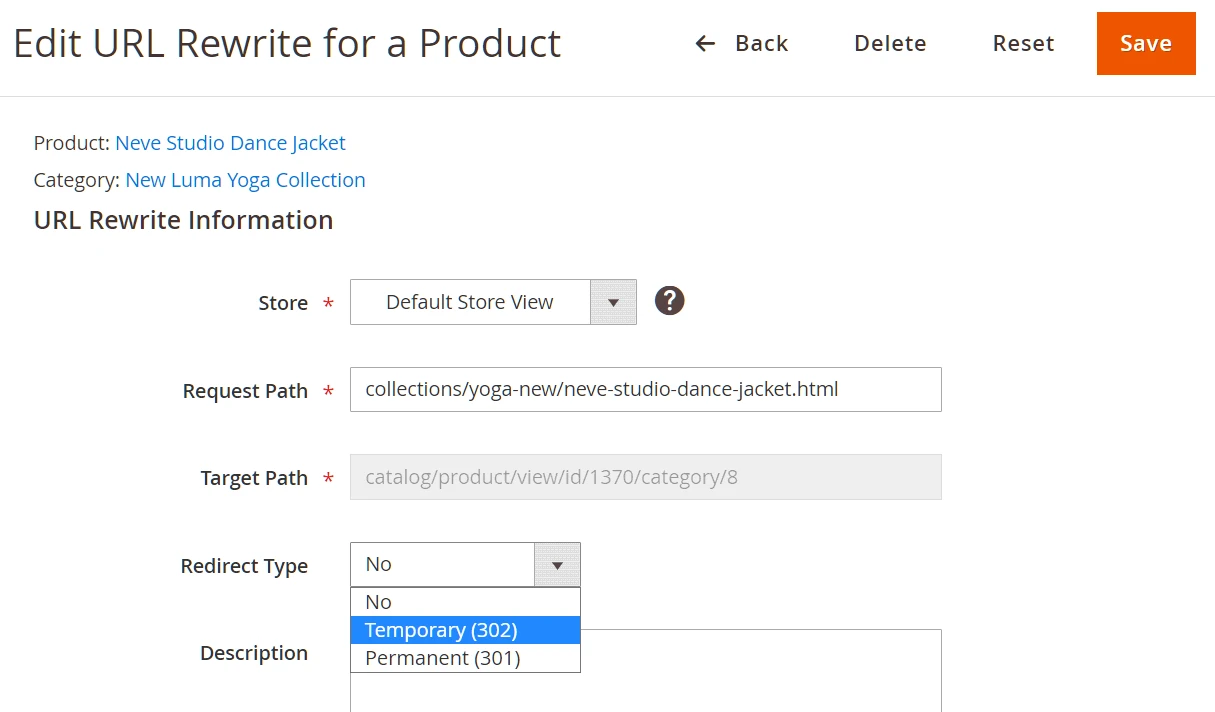Open the Neve Studio Dance Jacket product link
1215x712 pixels.
(230, 142)
